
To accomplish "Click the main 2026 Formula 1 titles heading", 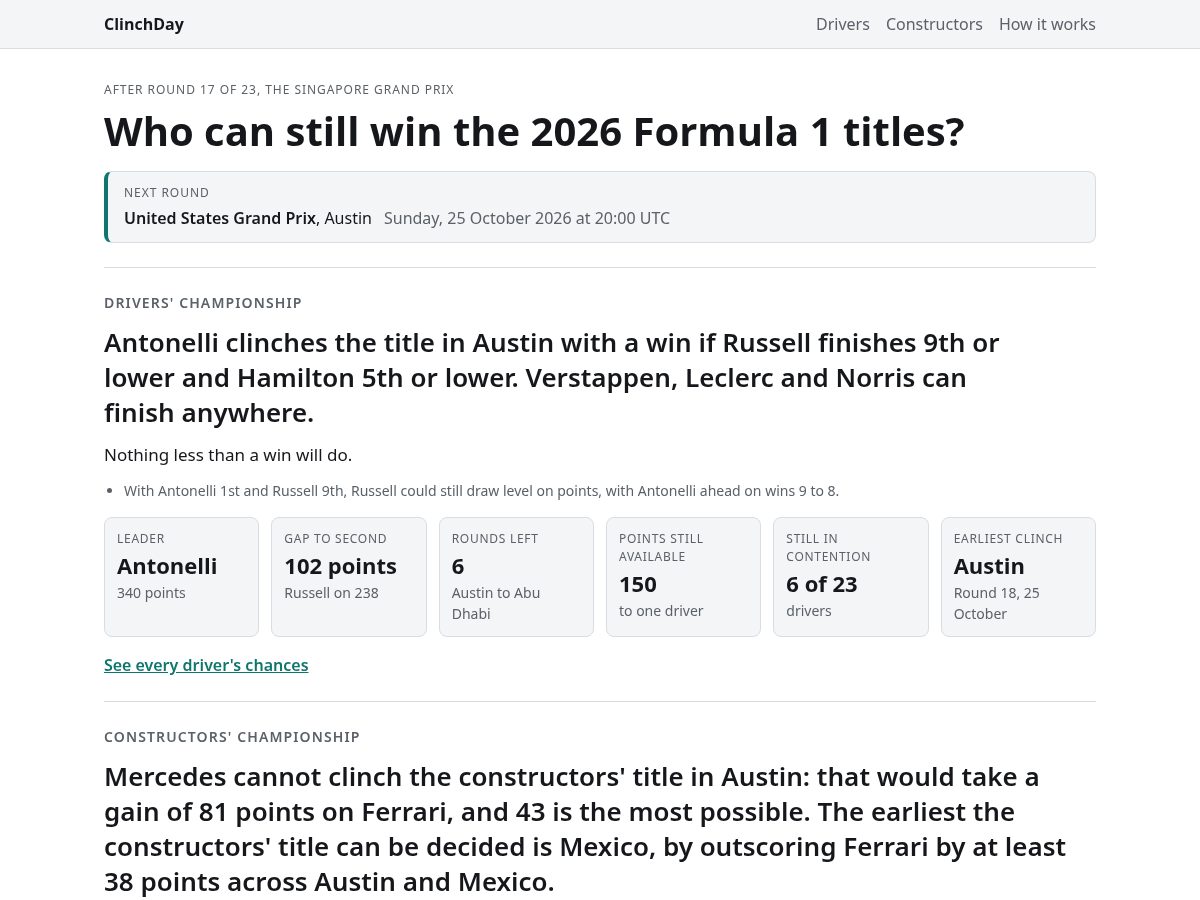I will coord(534,132).
